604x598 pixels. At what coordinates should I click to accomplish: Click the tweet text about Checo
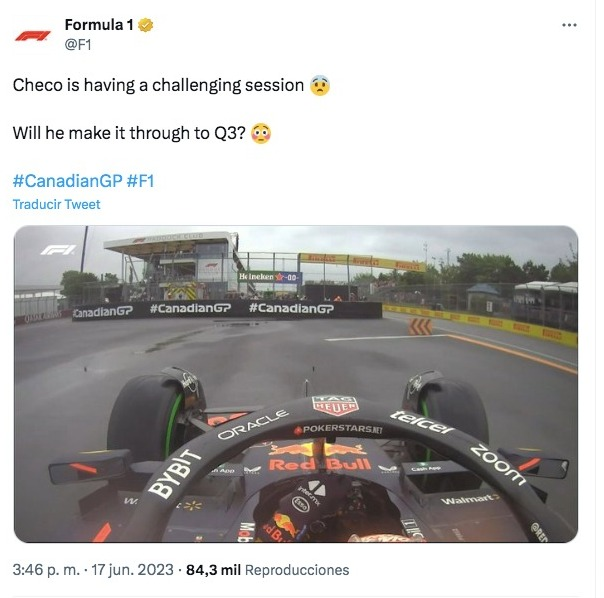[x=158, y=85]
